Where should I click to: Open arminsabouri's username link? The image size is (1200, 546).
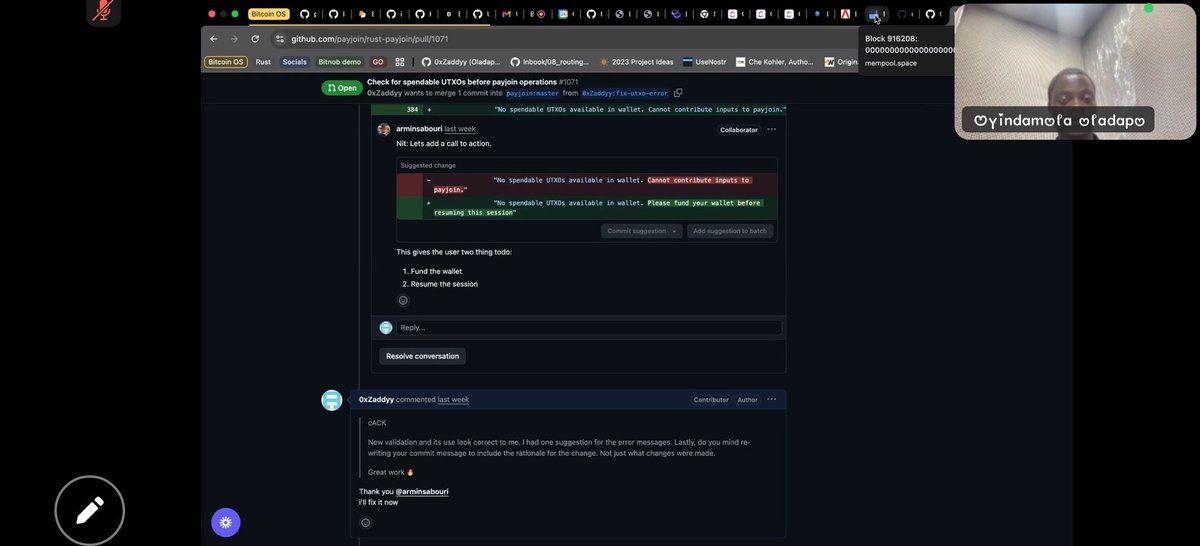419,129
